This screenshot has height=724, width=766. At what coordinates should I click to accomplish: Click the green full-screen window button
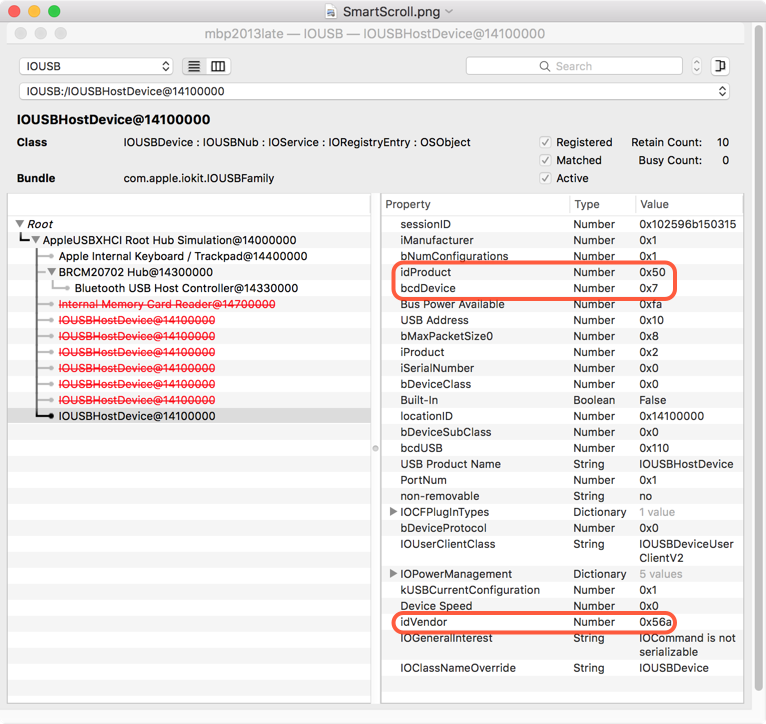click(x=54, y=11)
